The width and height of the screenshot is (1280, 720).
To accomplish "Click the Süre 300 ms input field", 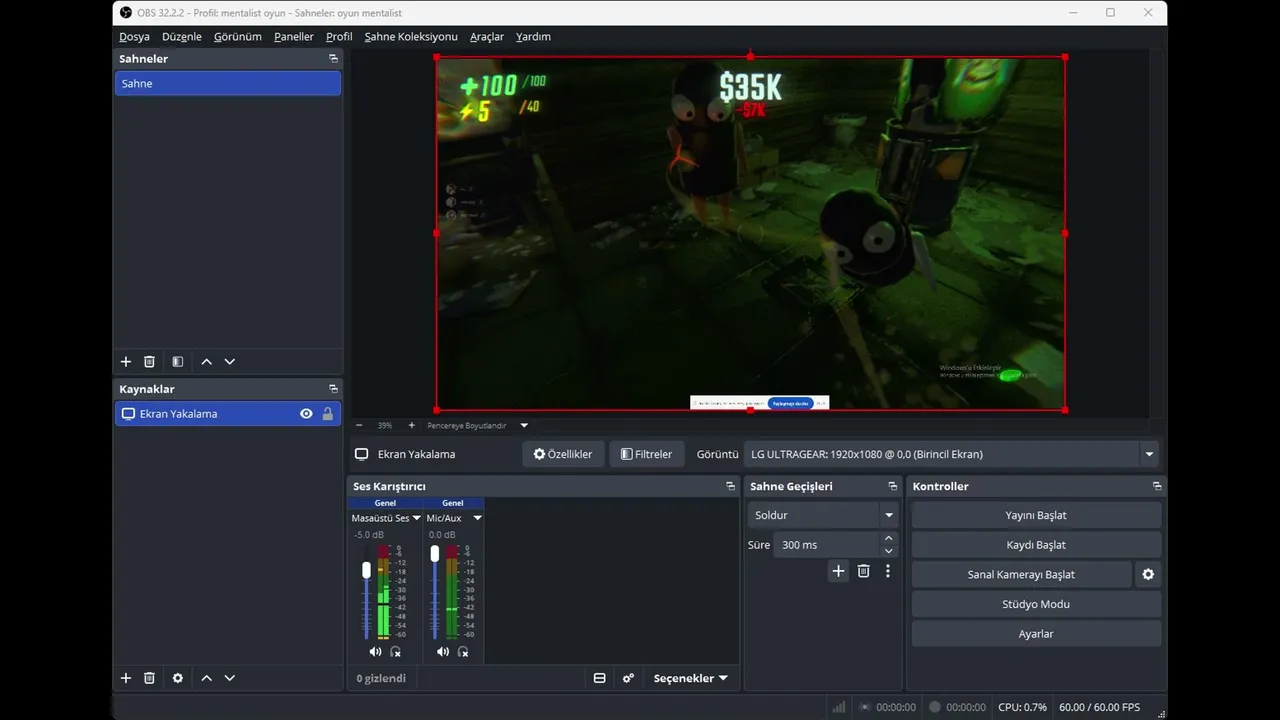I will 827,545.
